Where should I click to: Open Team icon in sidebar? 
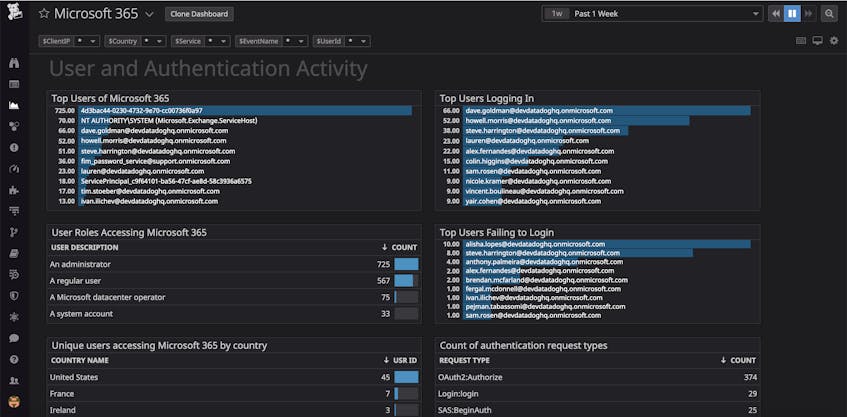click(15, 380)
